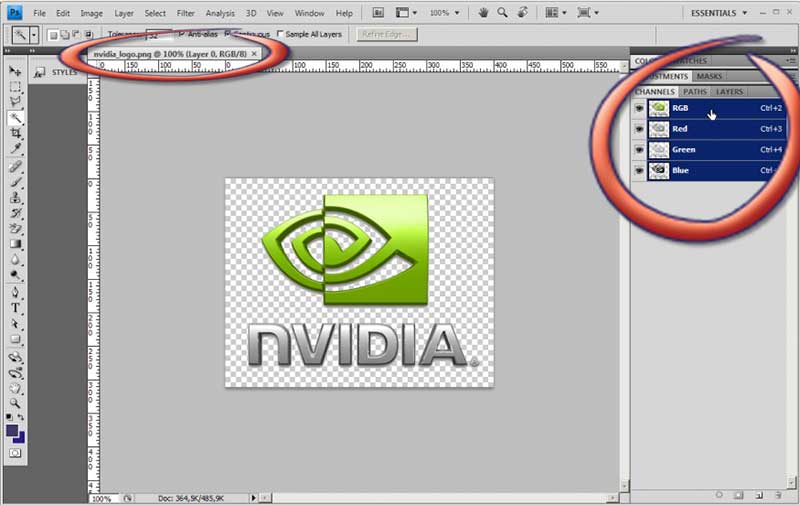This screenshot has width=800, height=505.
Task: Select the 3D Rotate tool
Action: (15, 357)
